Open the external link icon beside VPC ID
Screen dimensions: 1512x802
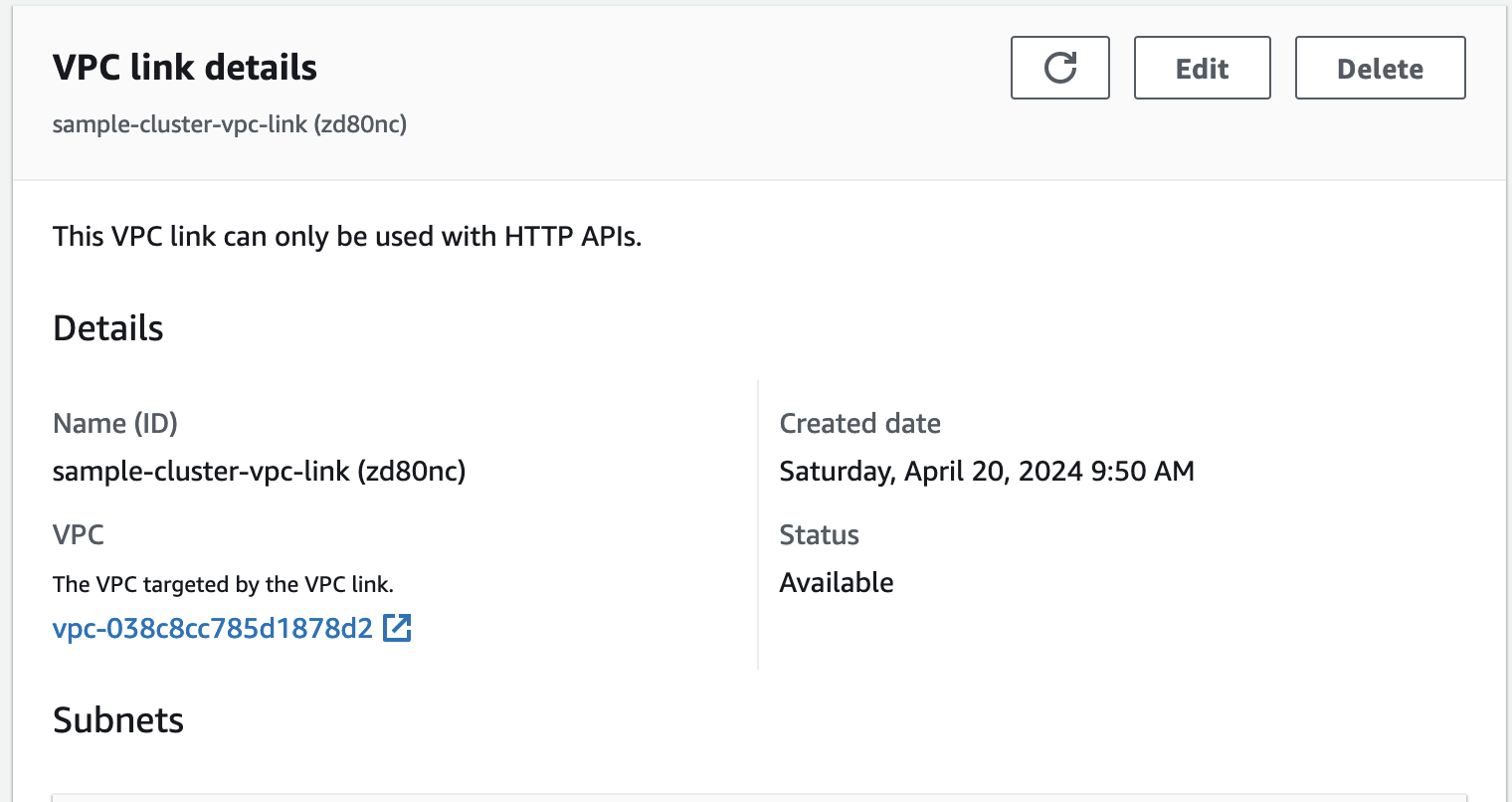397,628
